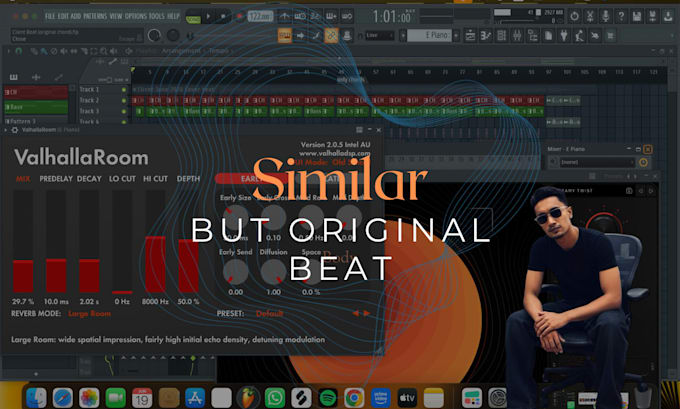
Task: Open the browser view icon
Action: coord(533,36)
